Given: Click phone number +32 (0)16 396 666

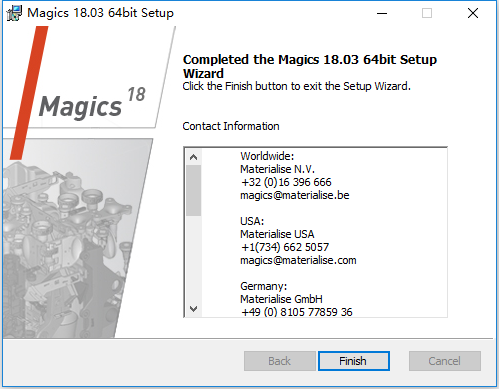Looking at the screenshot, I should pyautogui.click(x=286, y=182).
